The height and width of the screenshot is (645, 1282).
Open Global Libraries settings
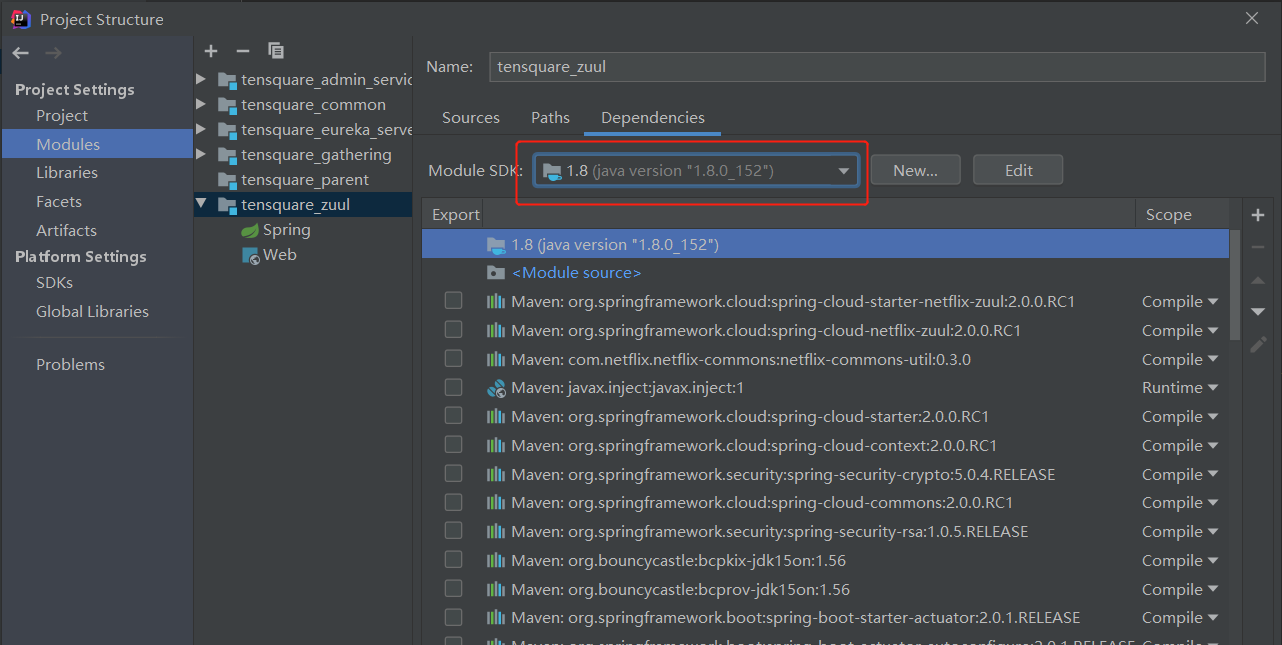click(92, 312)
